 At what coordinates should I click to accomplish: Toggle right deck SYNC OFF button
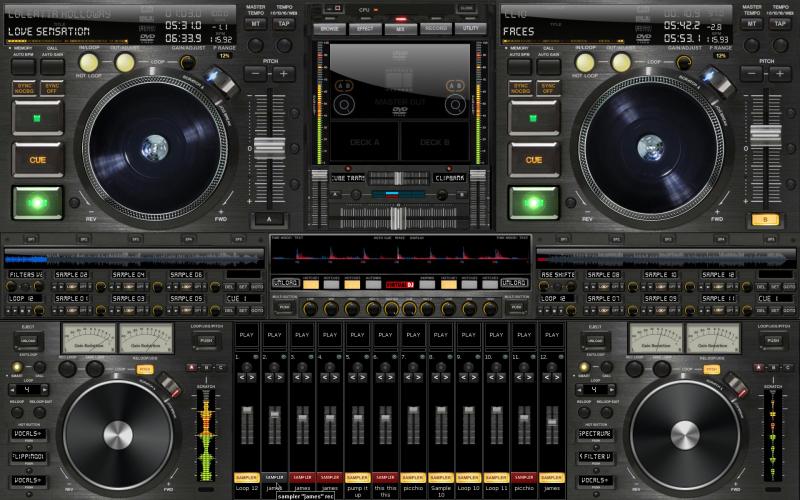[x=548, y=88]
